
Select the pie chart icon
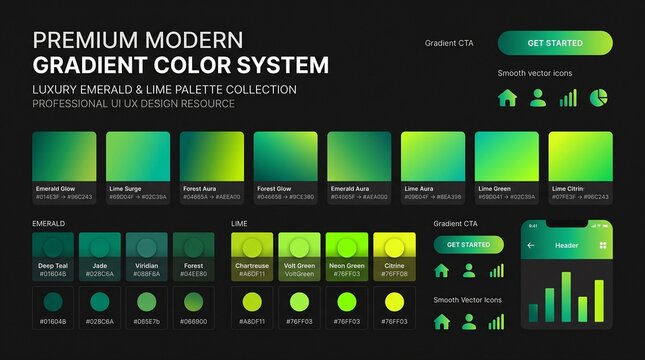click(x=599, y=98)
